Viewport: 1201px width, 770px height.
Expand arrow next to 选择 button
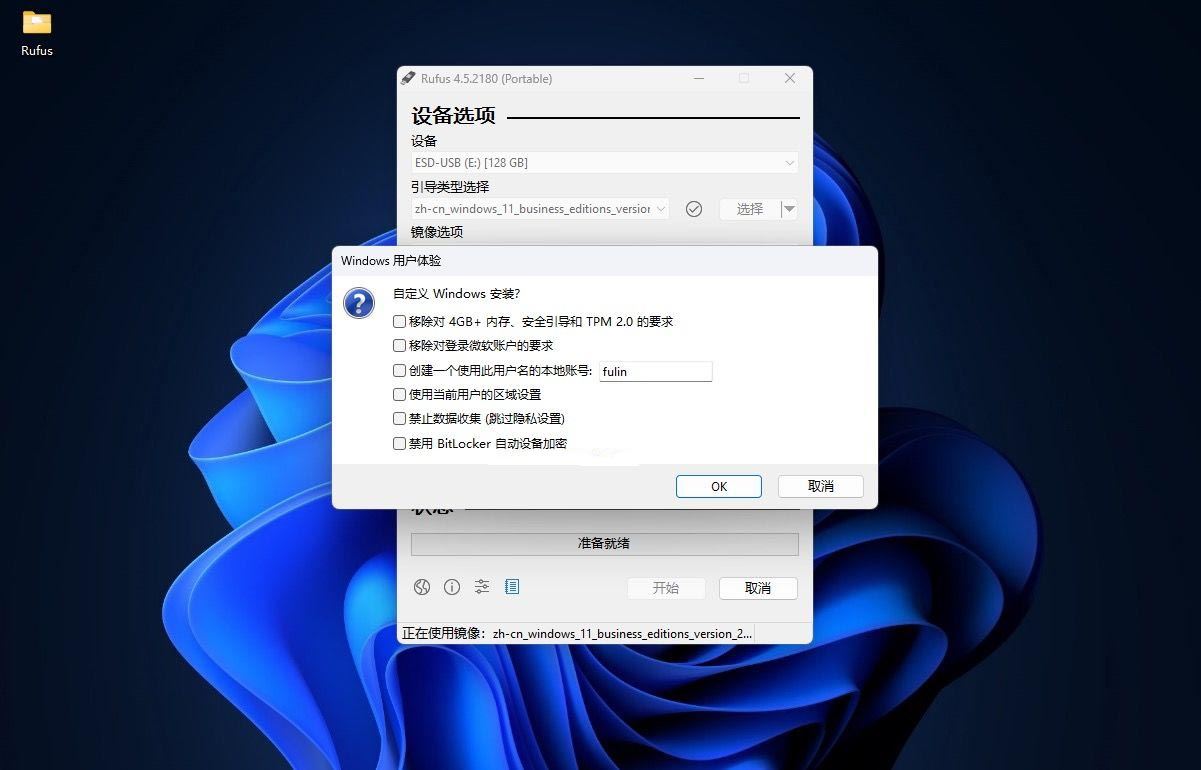789,209
